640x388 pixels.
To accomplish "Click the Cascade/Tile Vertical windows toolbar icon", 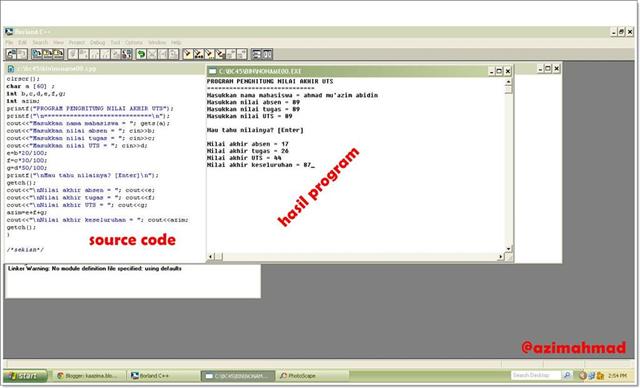I will point(267,54).
